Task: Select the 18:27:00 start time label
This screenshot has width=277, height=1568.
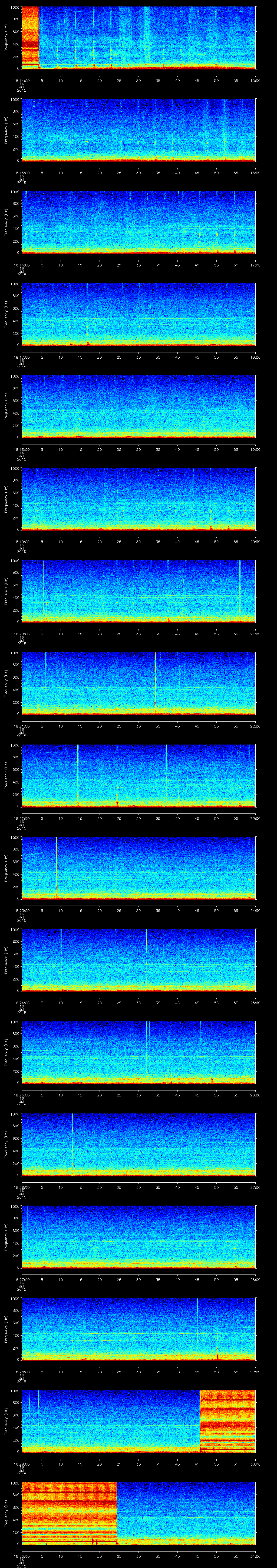Action: pos(21,1279)
